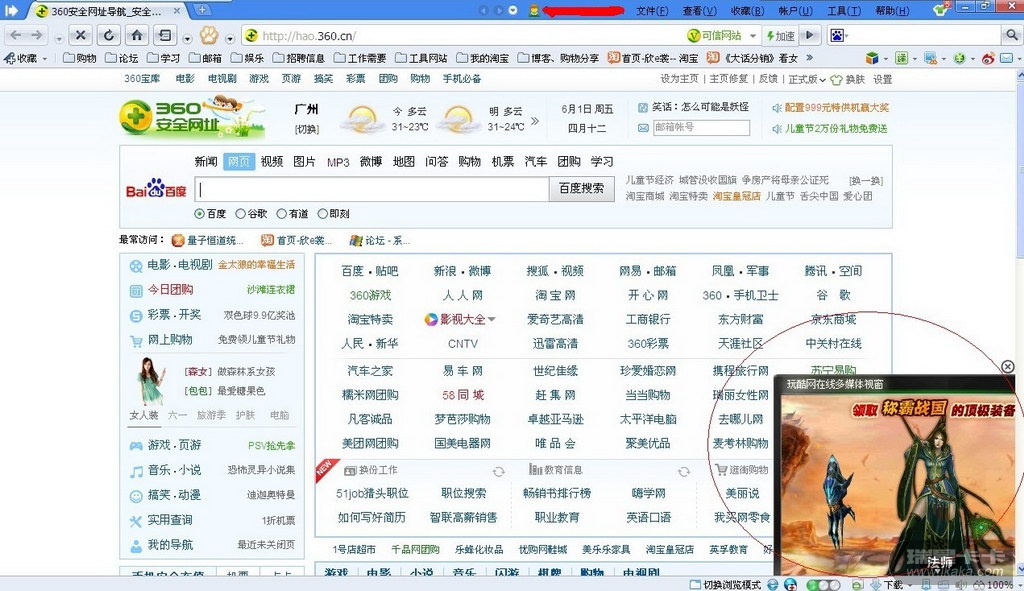Expand the bookmarks overflow chevron
Screen dimensions: 1024x591
coord(810,58)
